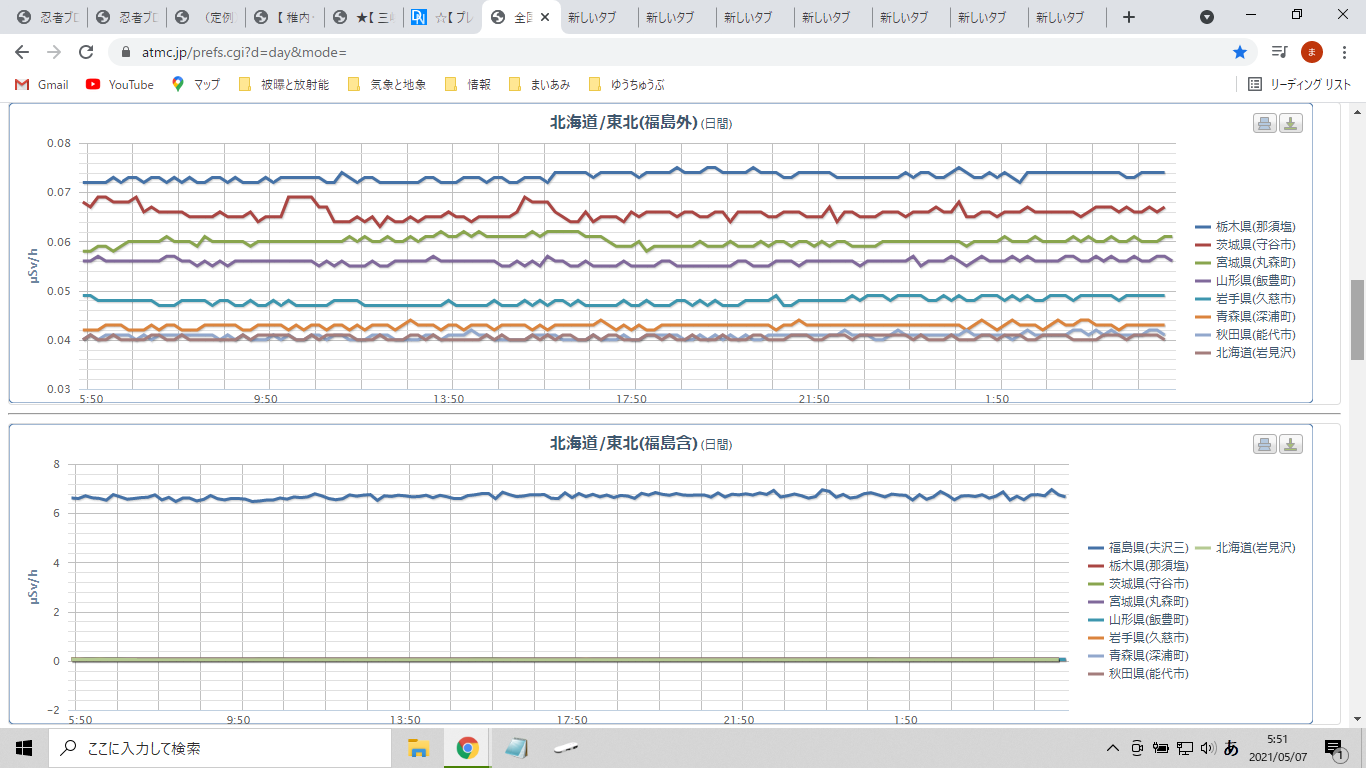Focus the address bar showing atmc.jp/prefs.cgi
The width and height of the screenshot is (1366, 768).
[670, 52]
